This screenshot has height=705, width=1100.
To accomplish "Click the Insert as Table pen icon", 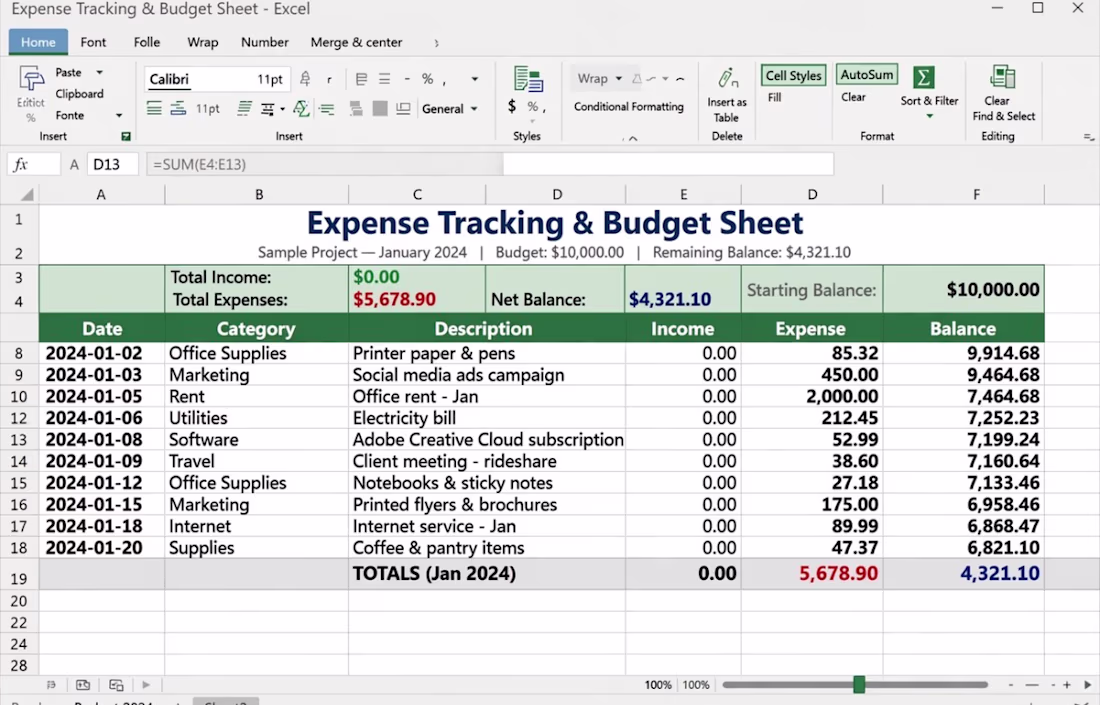I will coord(727,78).
